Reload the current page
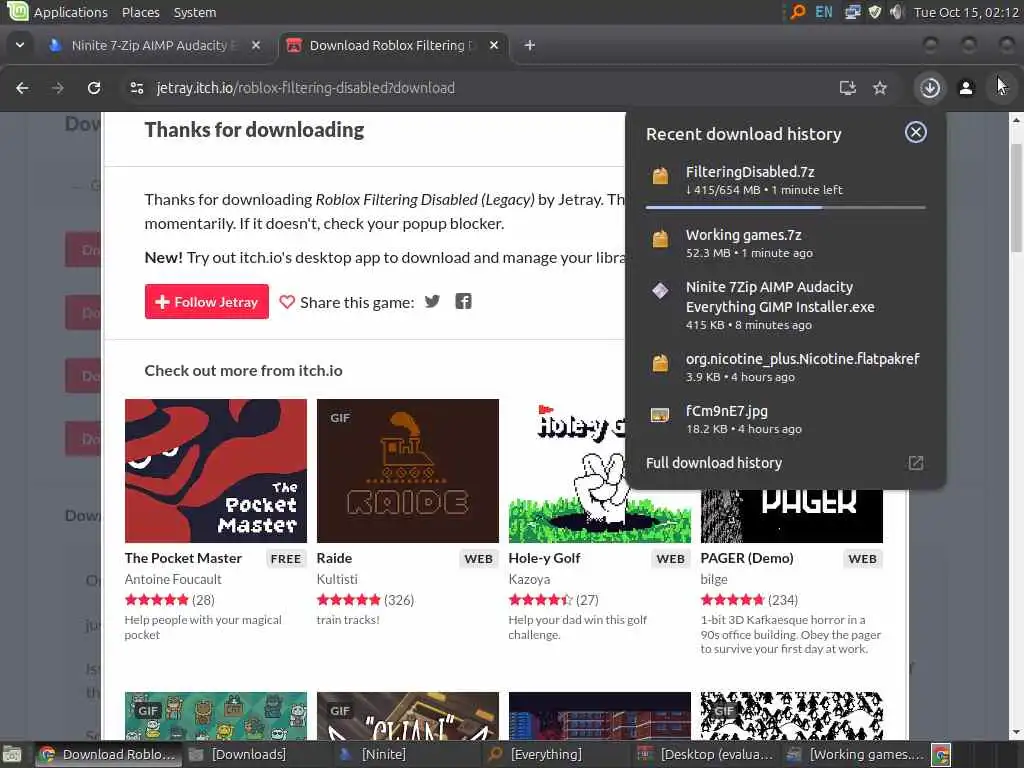Viewport: 1024px width, 768px height. click(94, 88)
